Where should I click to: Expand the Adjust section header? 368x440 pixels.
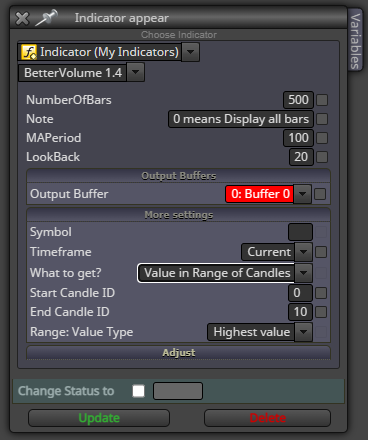click(179, 353)
